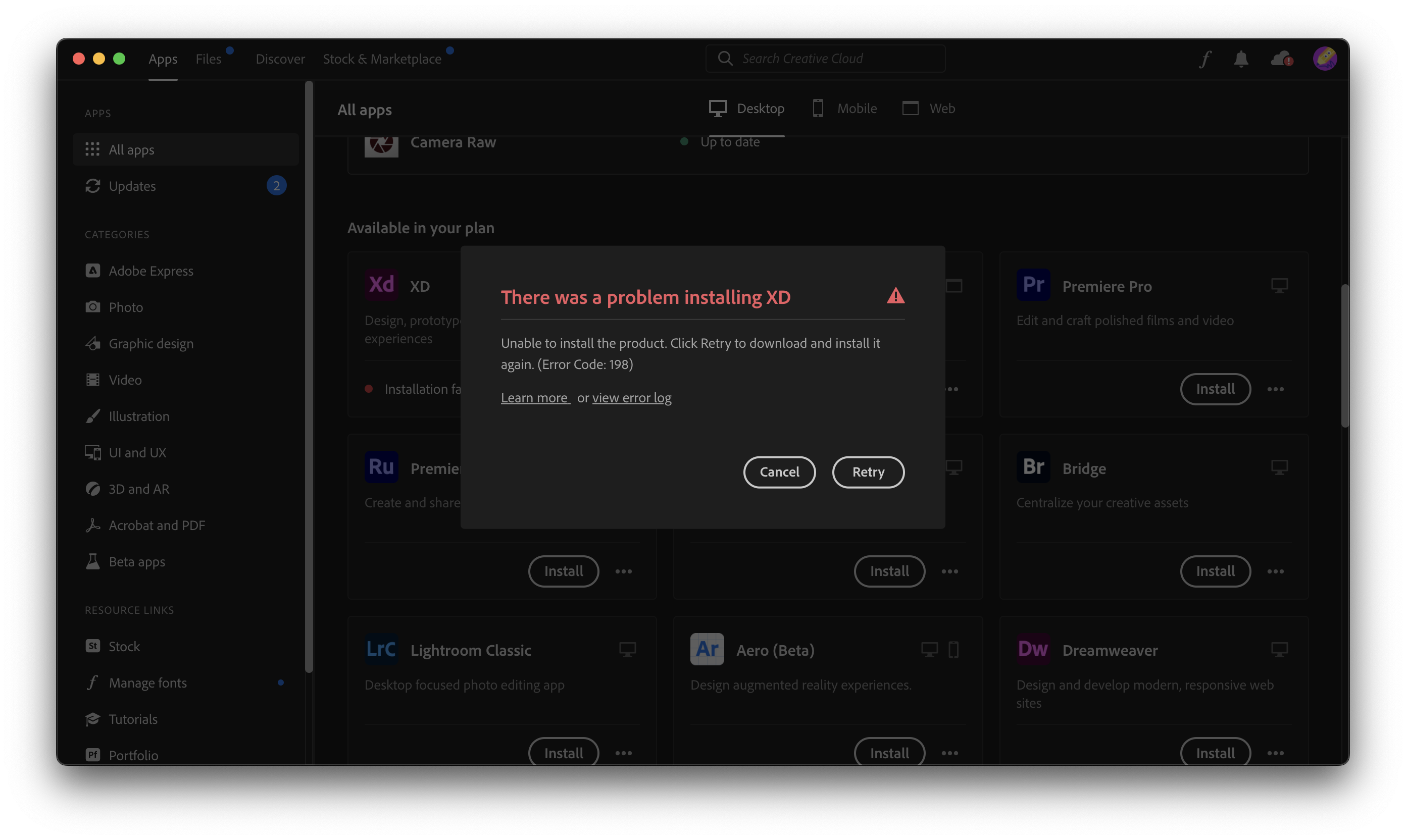Click the warning triangle in the dialog

[x=895, y=295]
